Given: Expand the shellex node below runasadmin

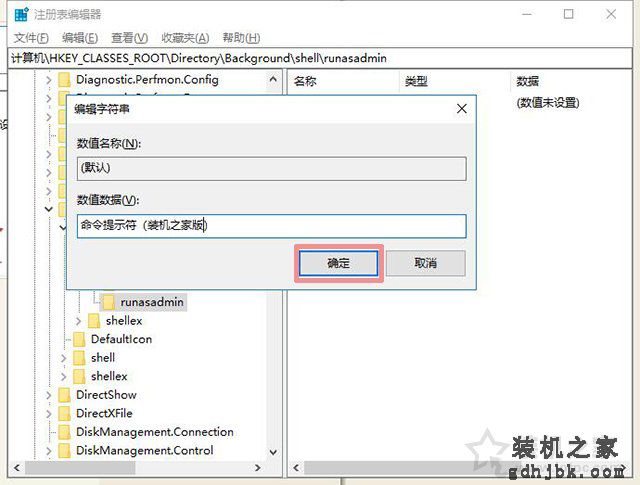Looking at the screenshot, I should (x=78, y=321).
